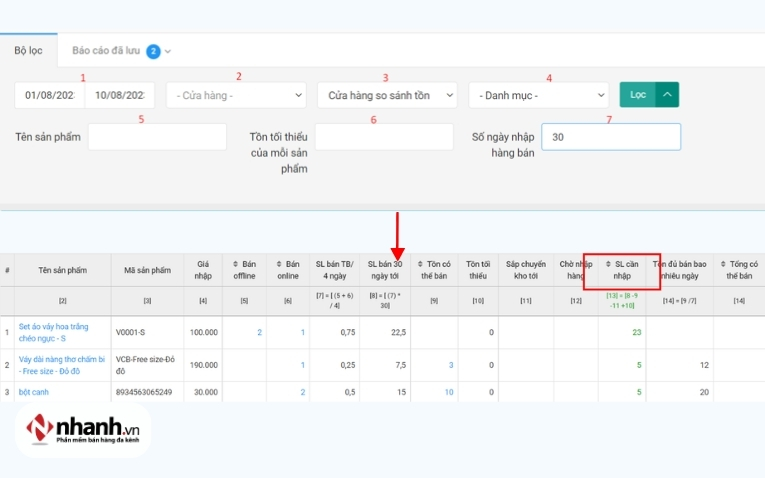Click the end date 10/08 field
This screenshot has width=765, height=478.
[x=120, y=96]
